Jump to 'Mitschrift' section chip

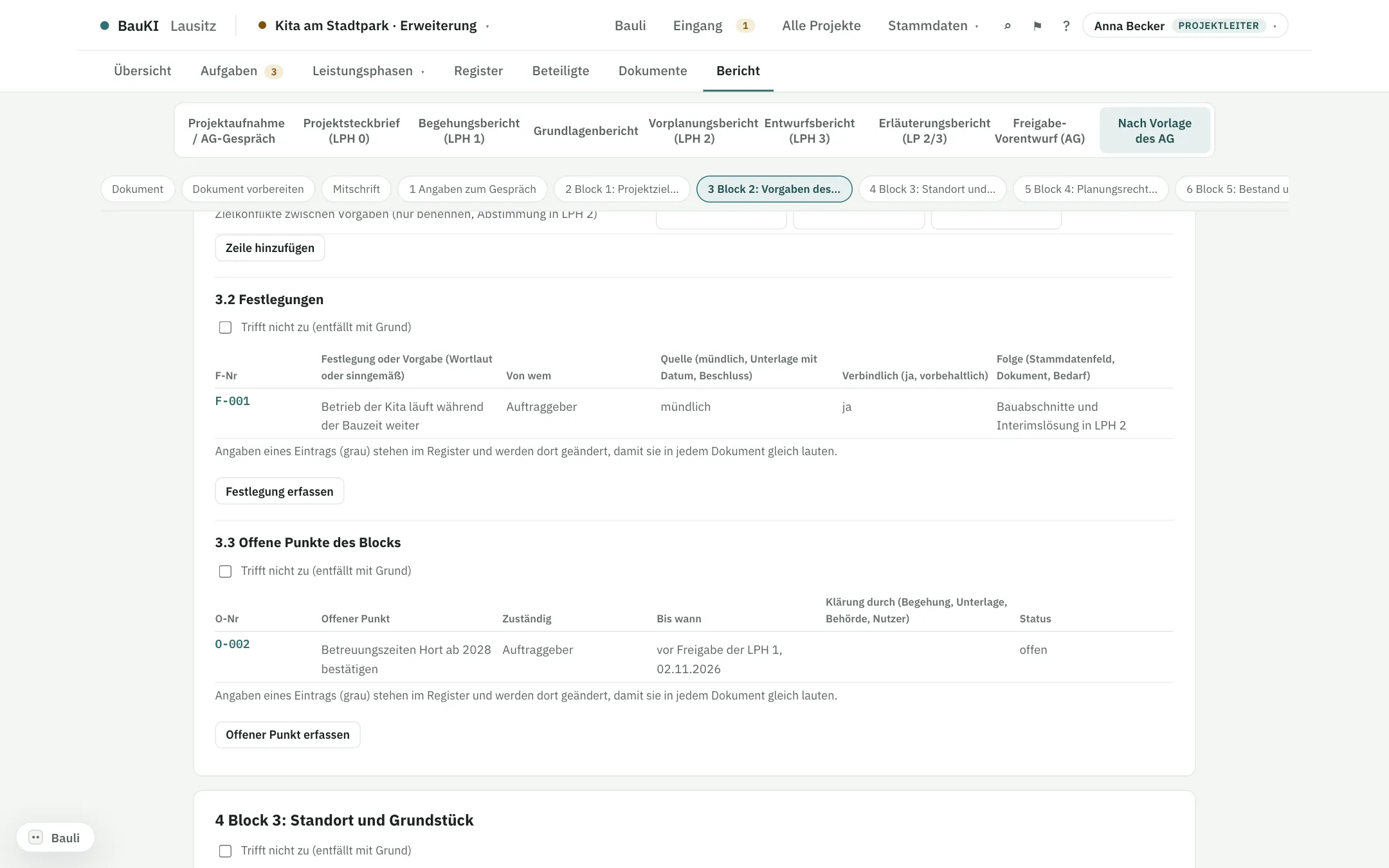356,189
